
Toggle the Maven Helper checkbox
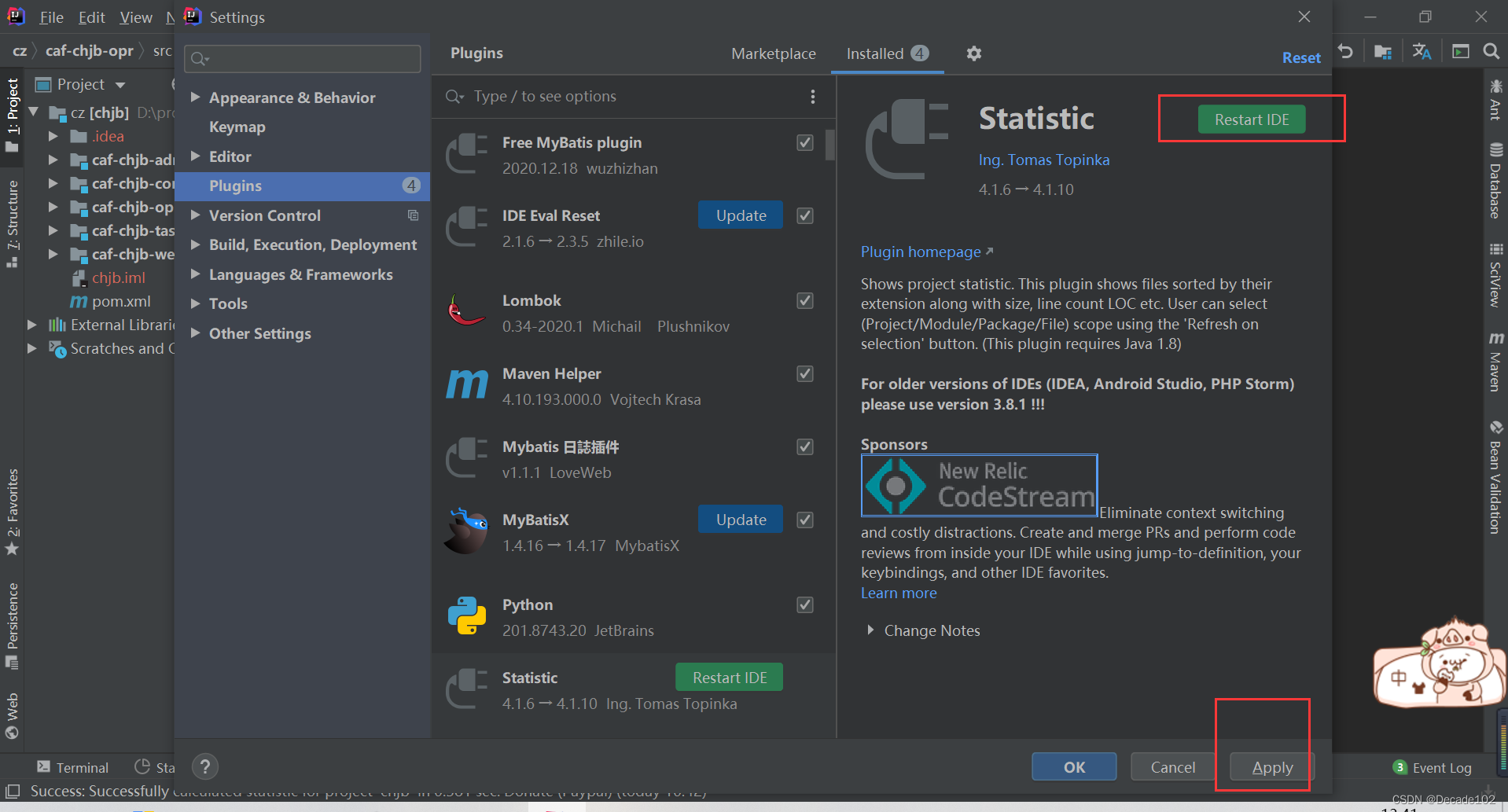(x=804, y=373)
